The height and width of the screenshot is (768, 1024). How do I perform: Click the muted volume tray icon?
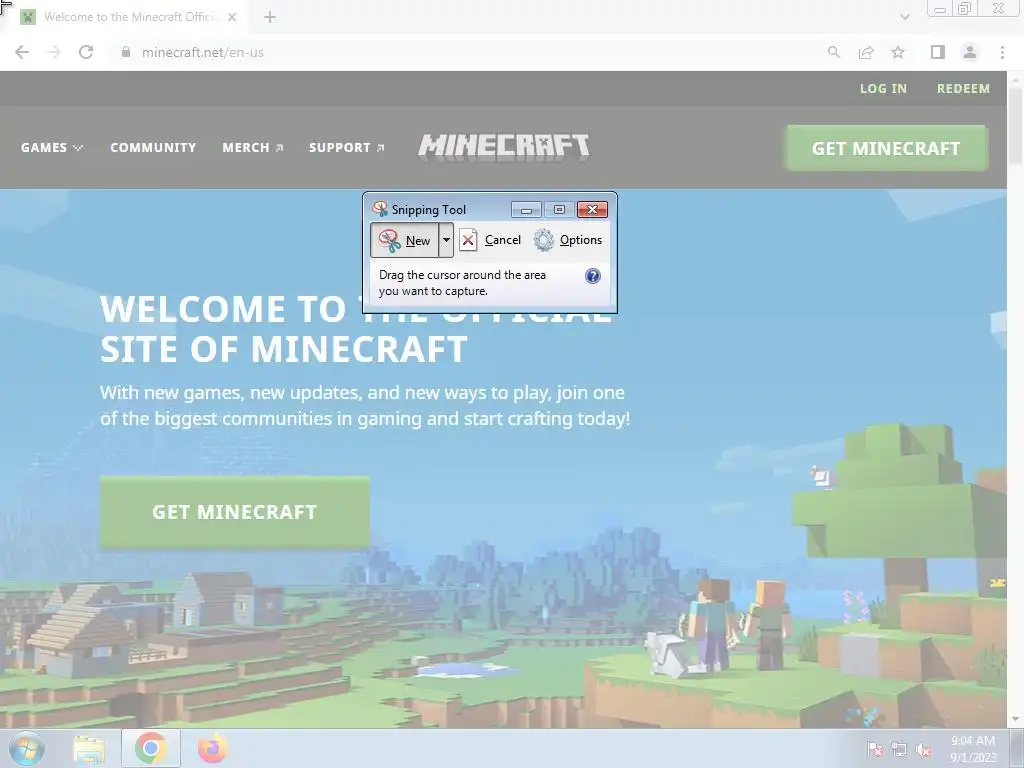(x=923, y=750)
